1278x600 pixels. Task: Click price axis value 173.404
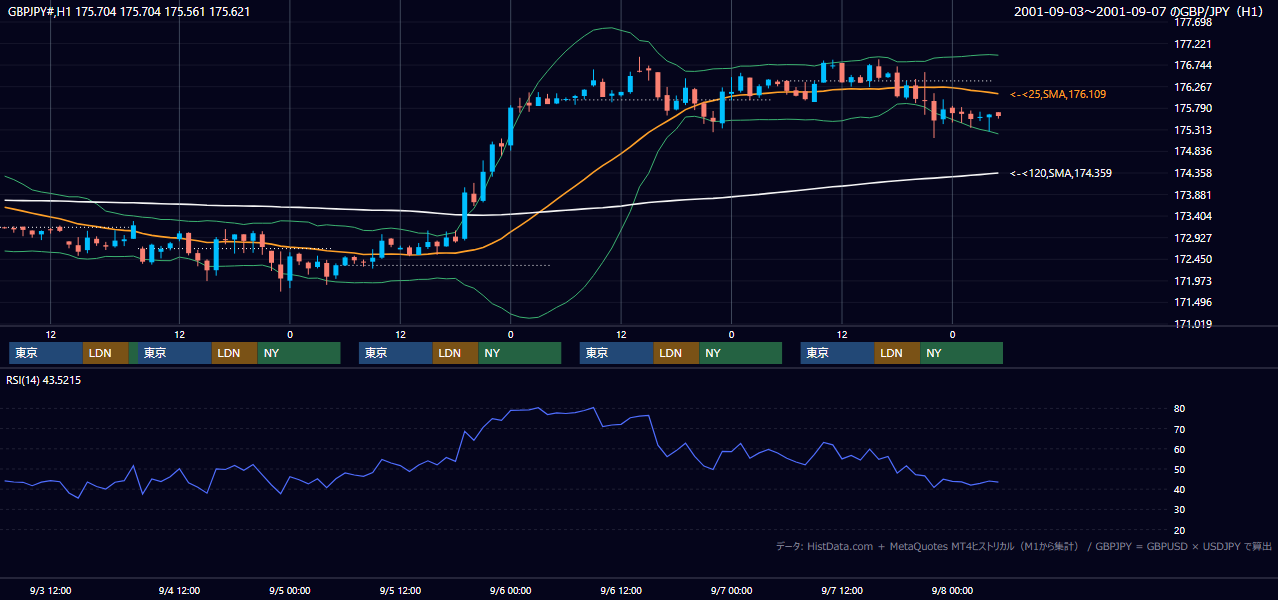(x=1193, y=216)
